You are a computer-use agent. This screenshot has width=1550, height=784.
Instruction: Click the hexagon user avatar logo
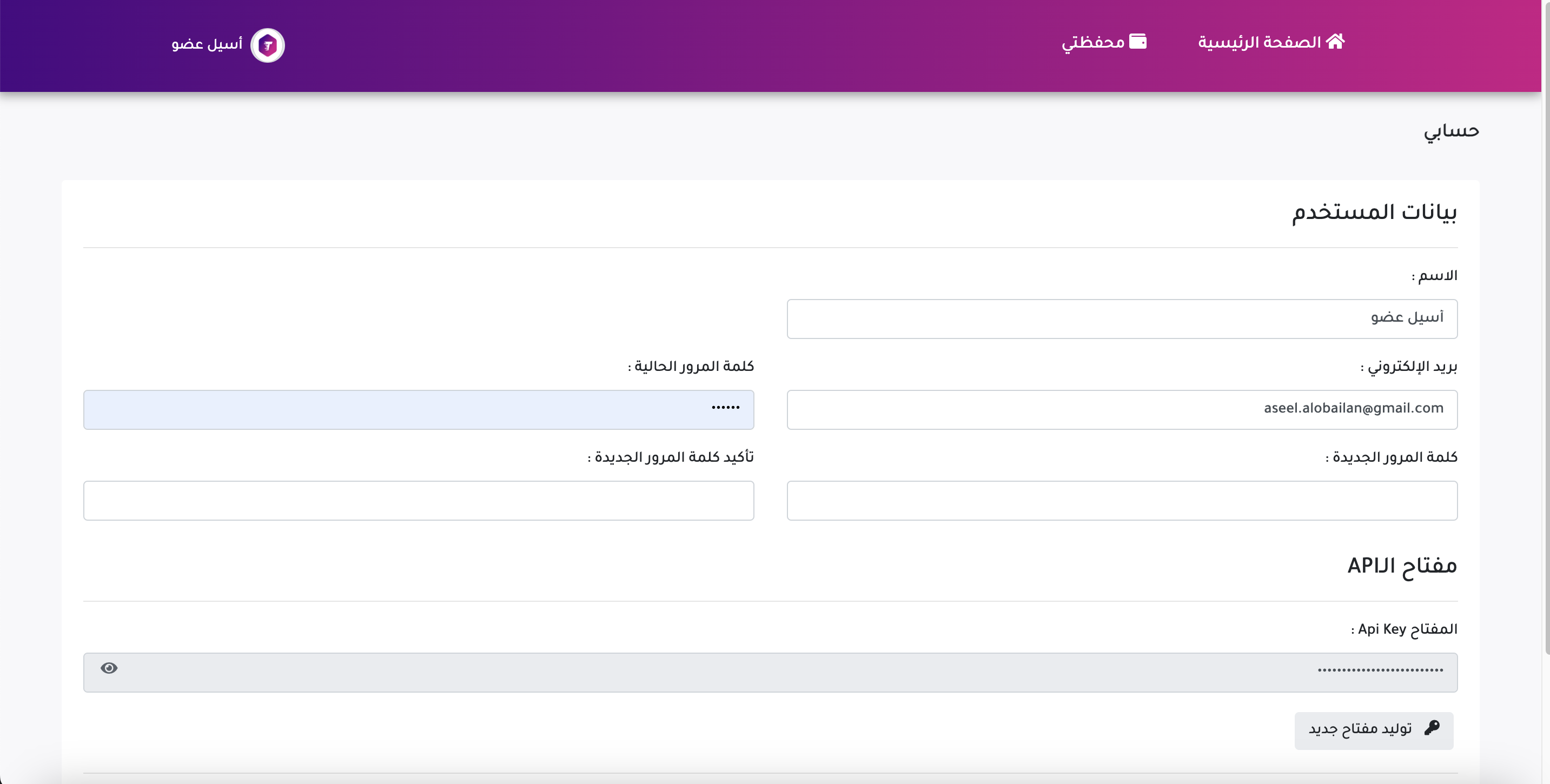click(268, 45)
